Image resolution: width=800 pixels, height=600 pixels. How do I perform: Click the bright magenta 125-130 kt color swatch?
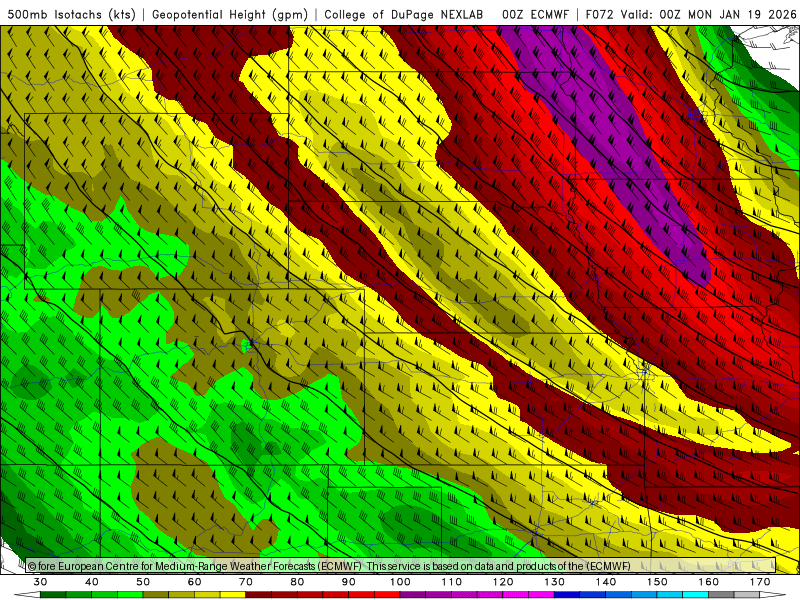pyautogui.click(x=542, y=595)
